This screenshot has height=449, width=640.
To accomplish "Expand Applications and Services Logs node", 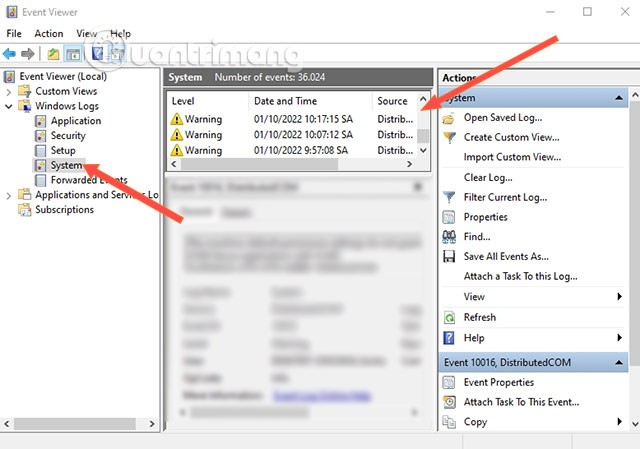I will coord(10,195).
